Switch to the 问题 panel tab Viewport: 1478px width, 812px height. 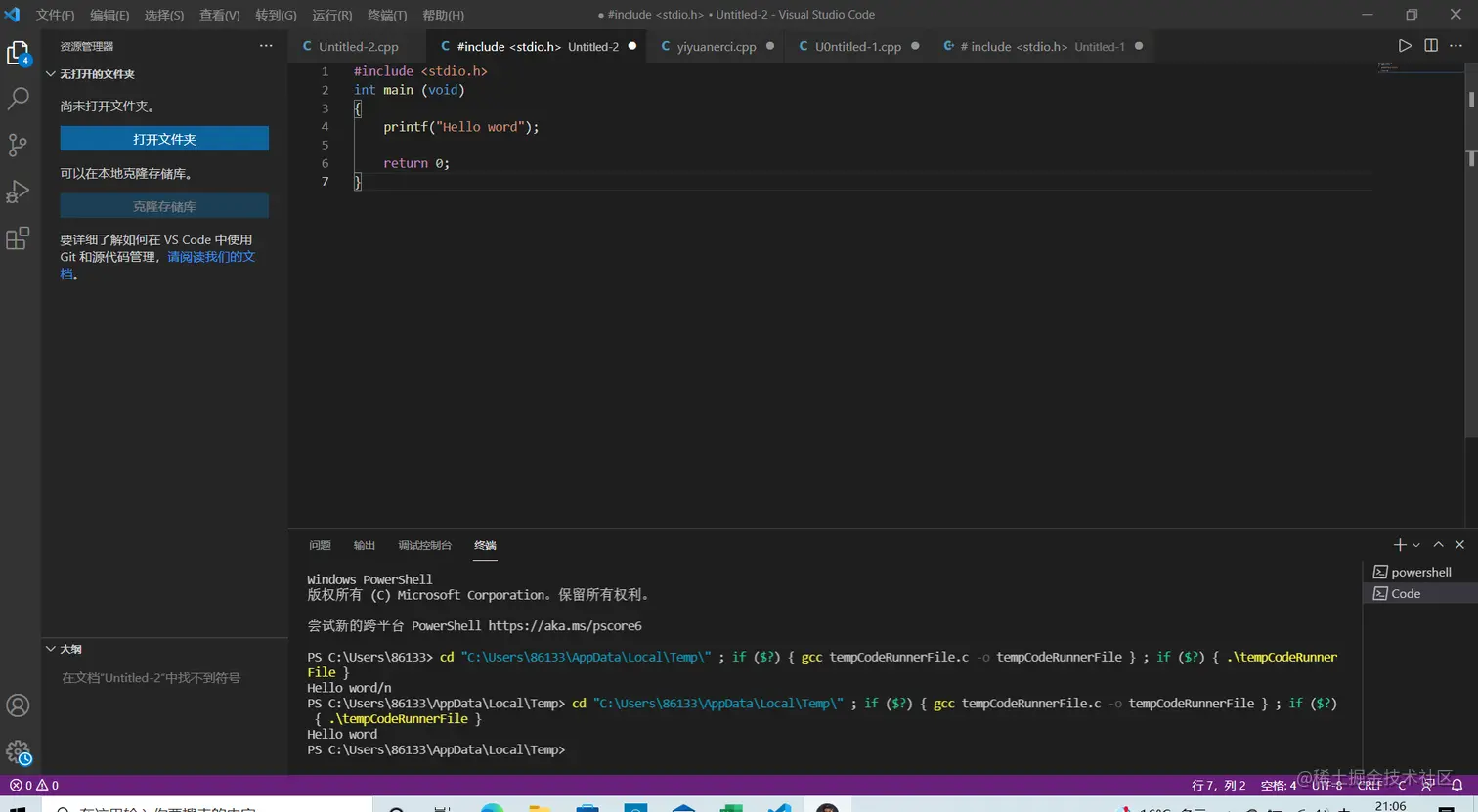pos(320,545)
